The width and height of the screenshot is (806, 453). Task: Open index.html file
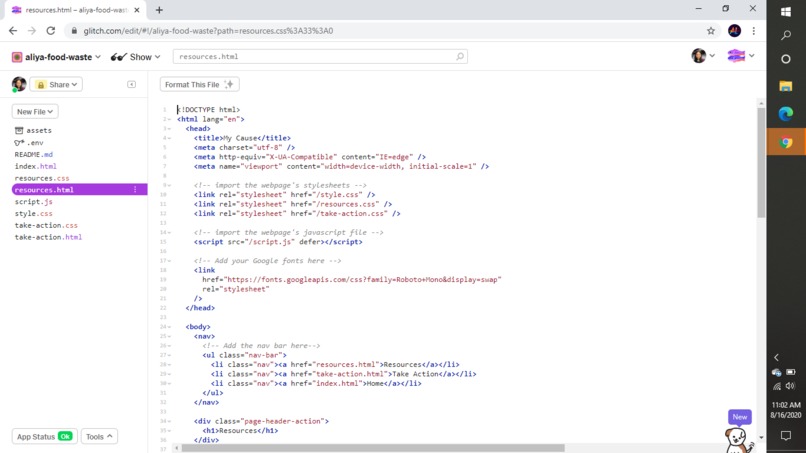click(35, 166)
